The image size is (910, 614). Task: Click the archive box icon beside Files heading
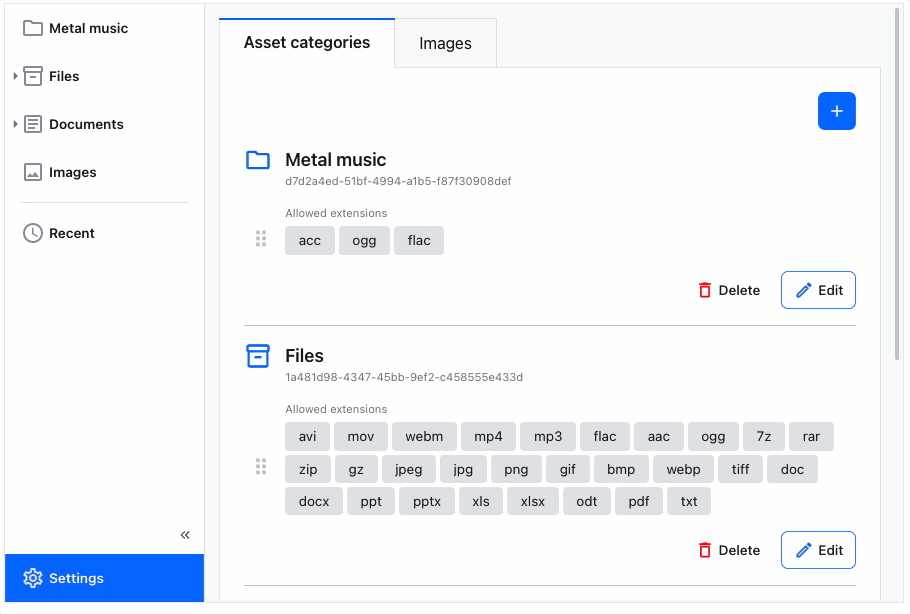coord(258,356)
